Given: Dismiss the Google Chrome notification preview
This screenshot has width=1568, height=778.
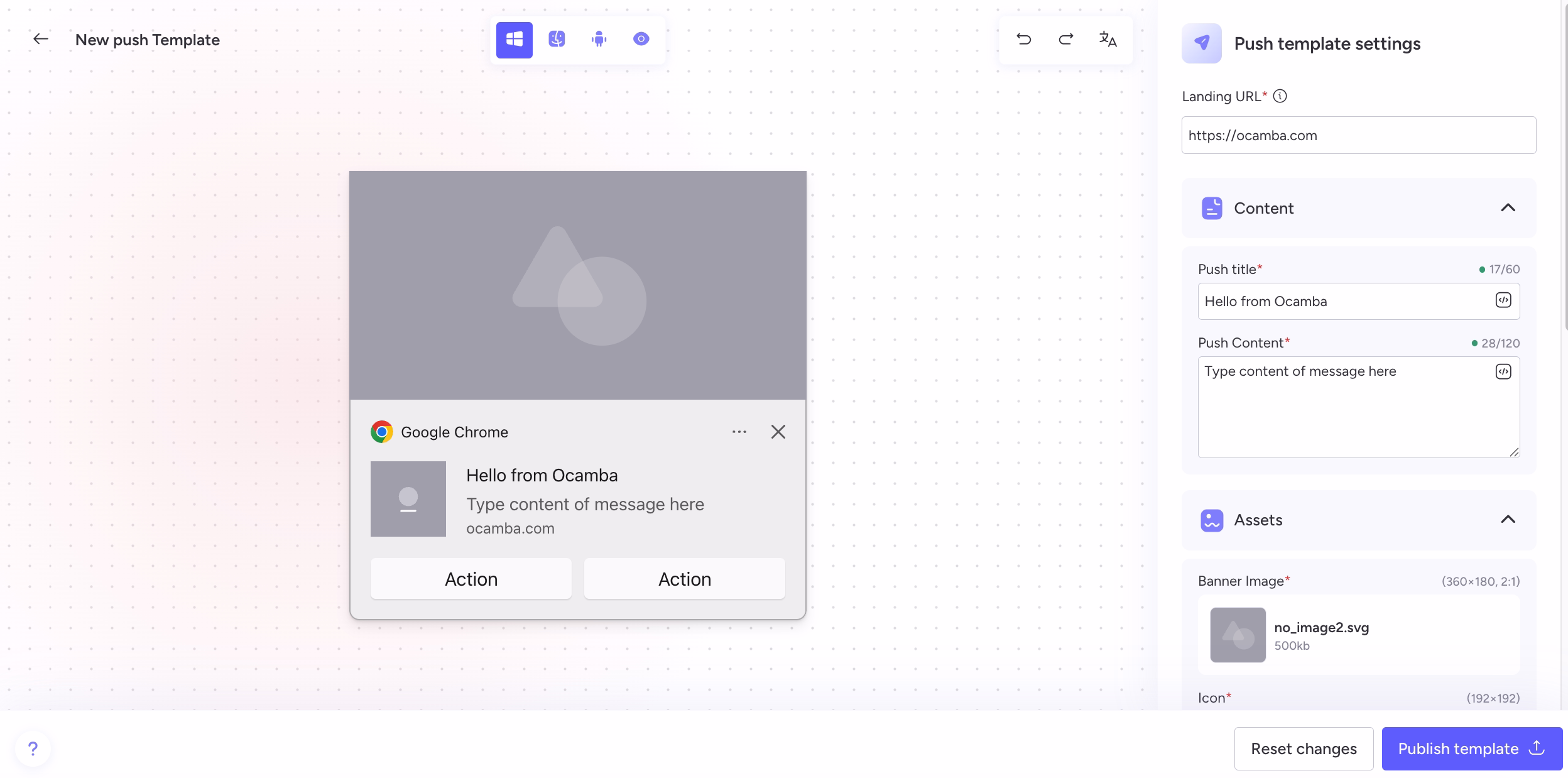Looking at the screenshot, I should pos(778,432).
